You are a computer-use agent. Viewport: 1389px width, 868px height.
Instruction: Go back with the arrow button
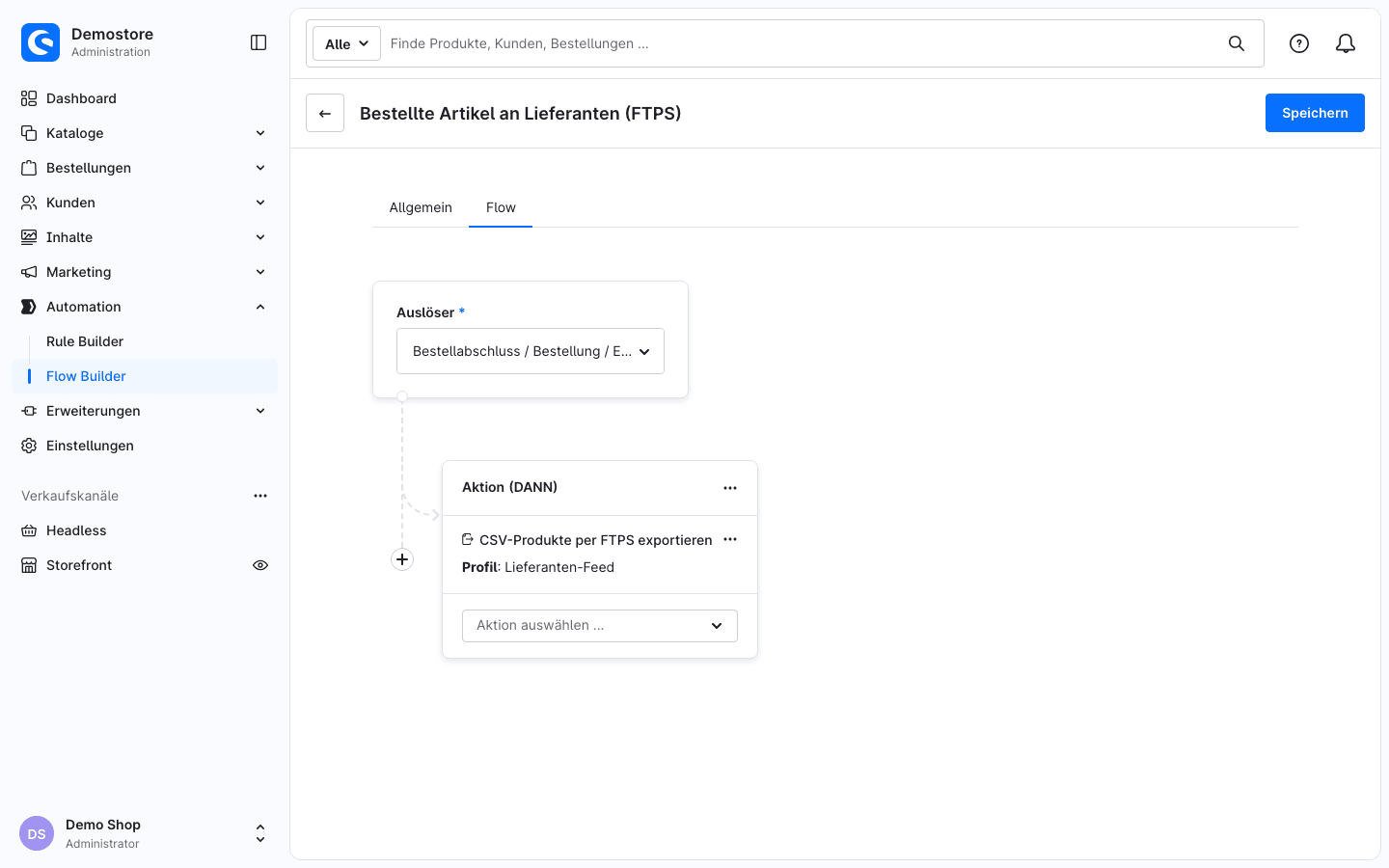(325, 113)
